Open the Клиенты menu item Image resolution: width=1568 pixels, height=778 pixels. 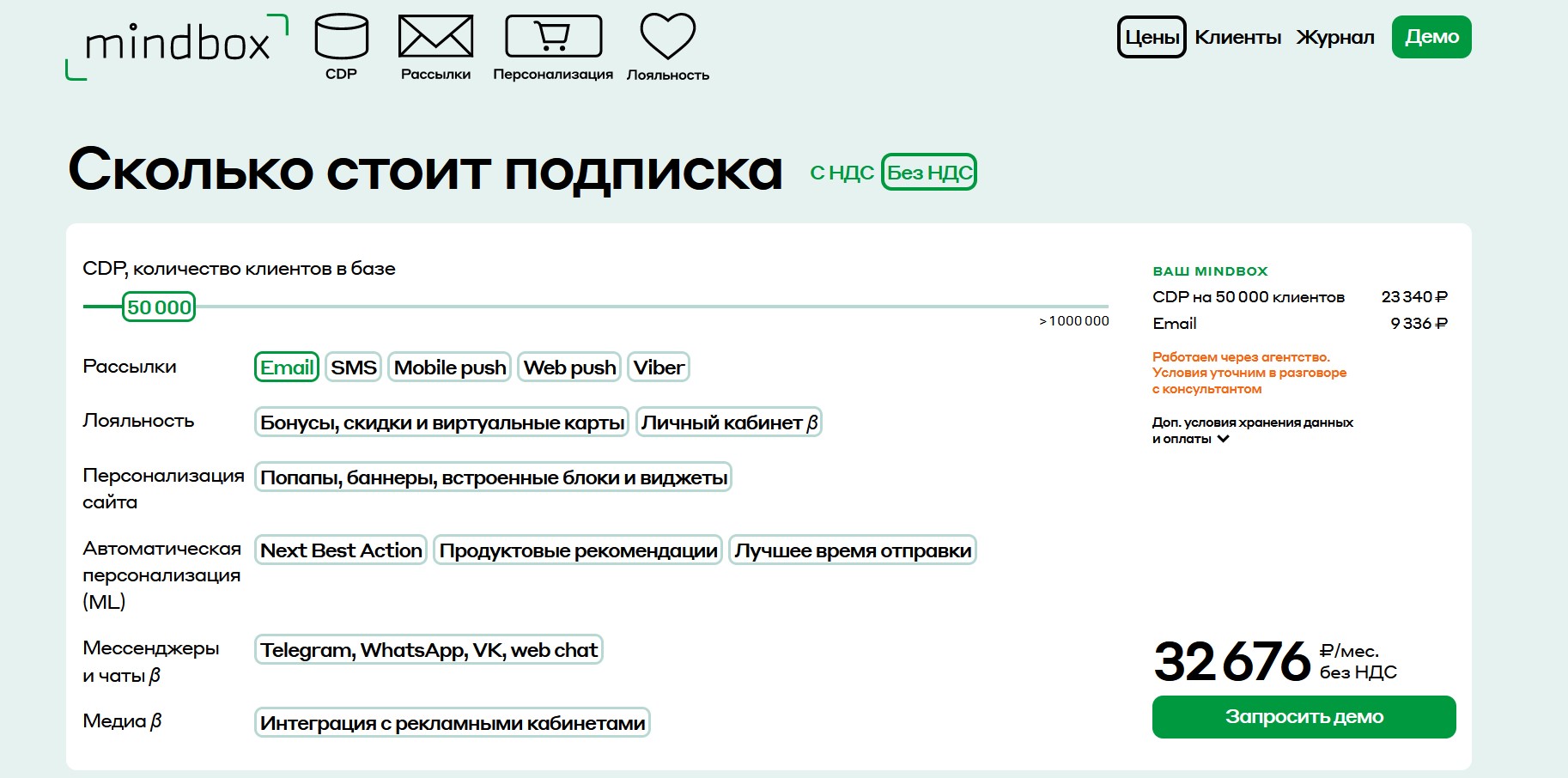1237,37
